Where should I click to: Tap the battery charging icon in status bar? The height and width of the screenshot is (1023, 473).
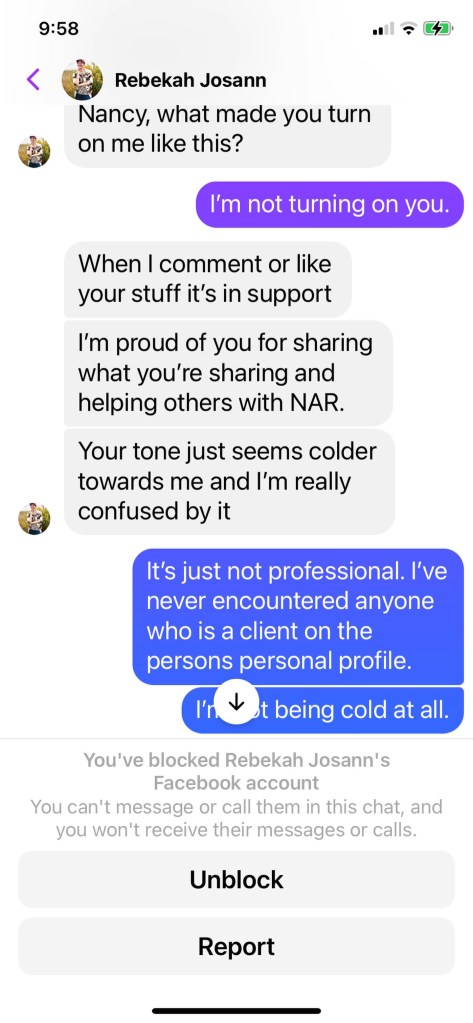[x=438, y=29]
